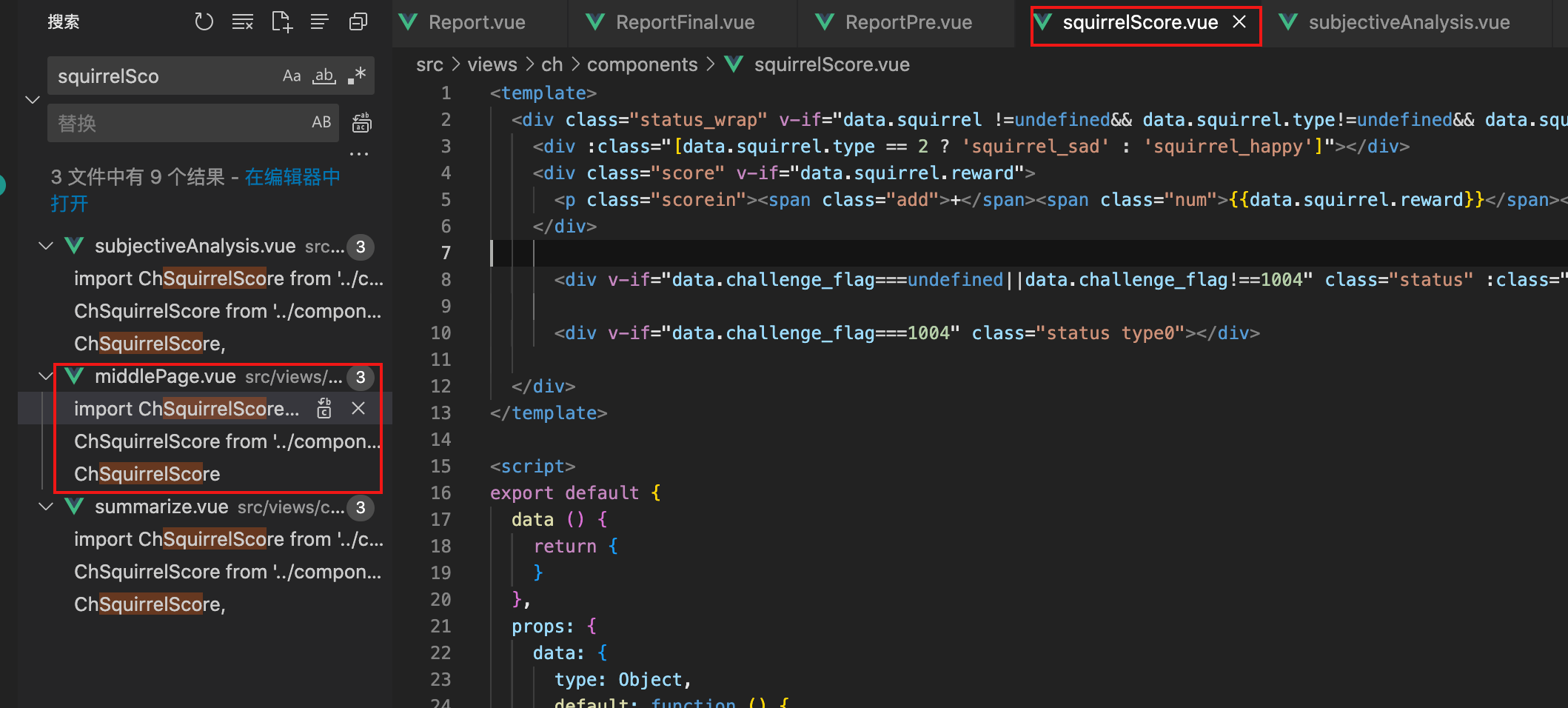
Task: Click the Replace All icon
Action: [361, 123]
